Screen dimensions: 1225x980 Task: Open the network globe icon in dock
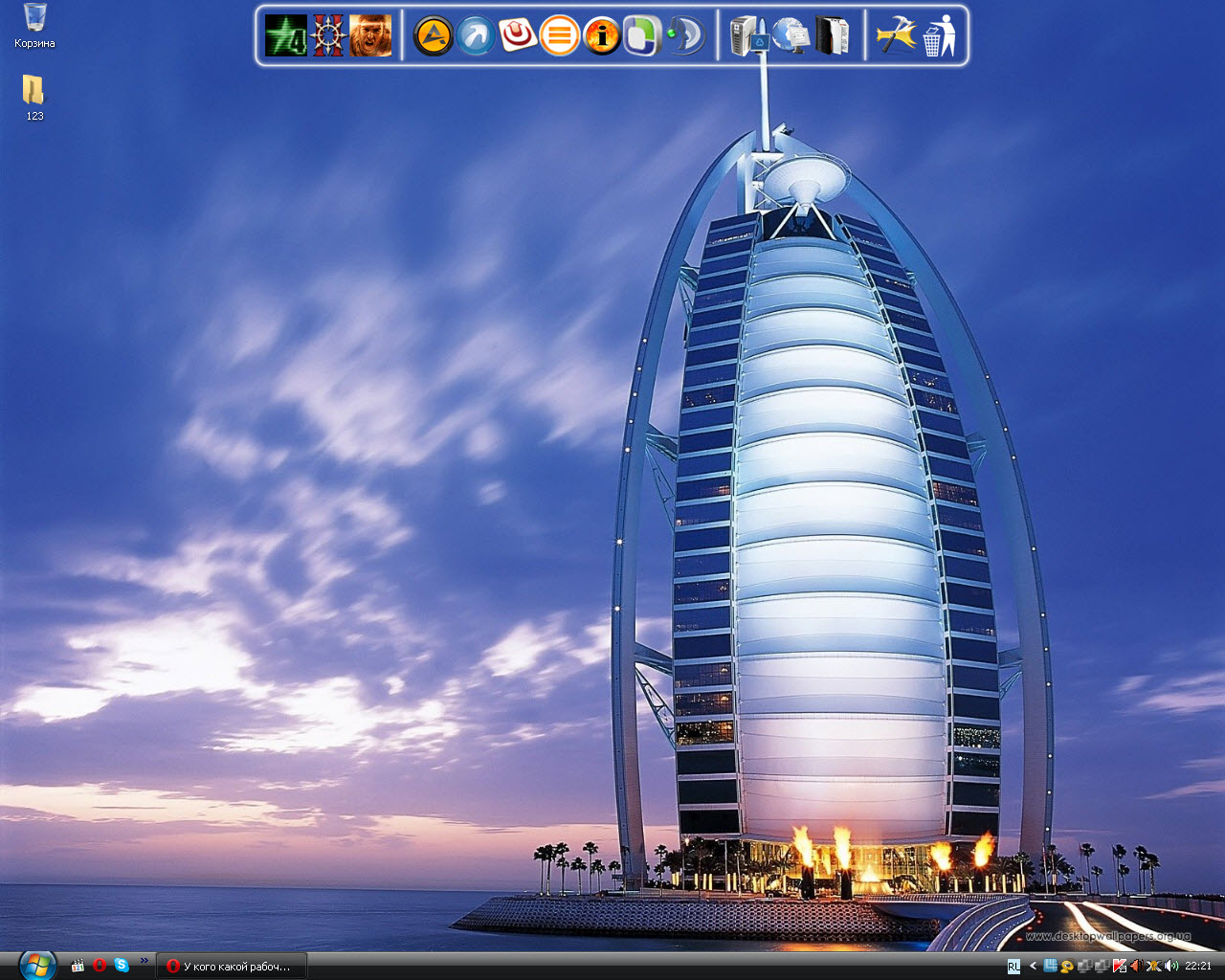tap(791, 36)
